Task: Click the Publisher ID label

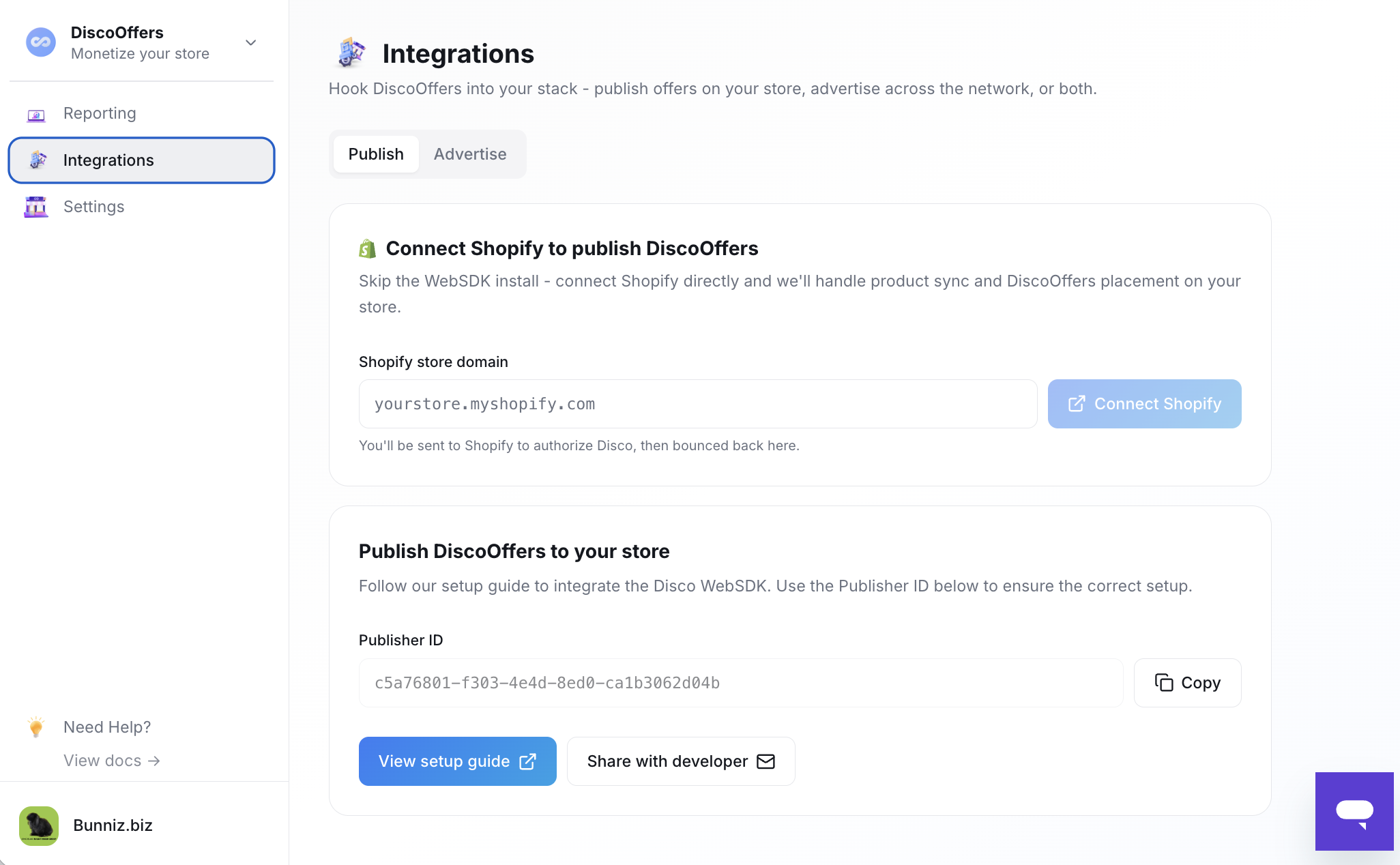Action: click(x=401, y=640)
